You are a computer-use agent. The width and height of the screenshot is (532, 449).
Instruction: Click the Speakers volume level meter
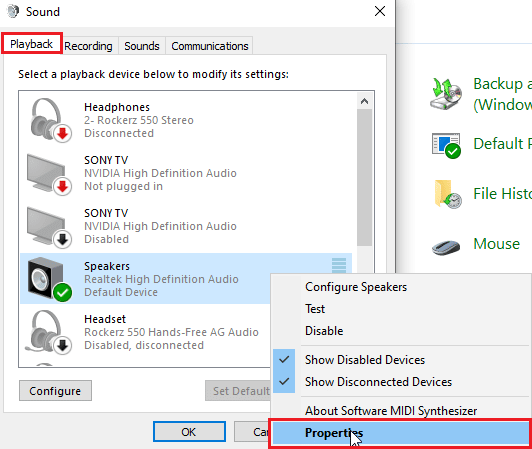[x=339, y=265]
